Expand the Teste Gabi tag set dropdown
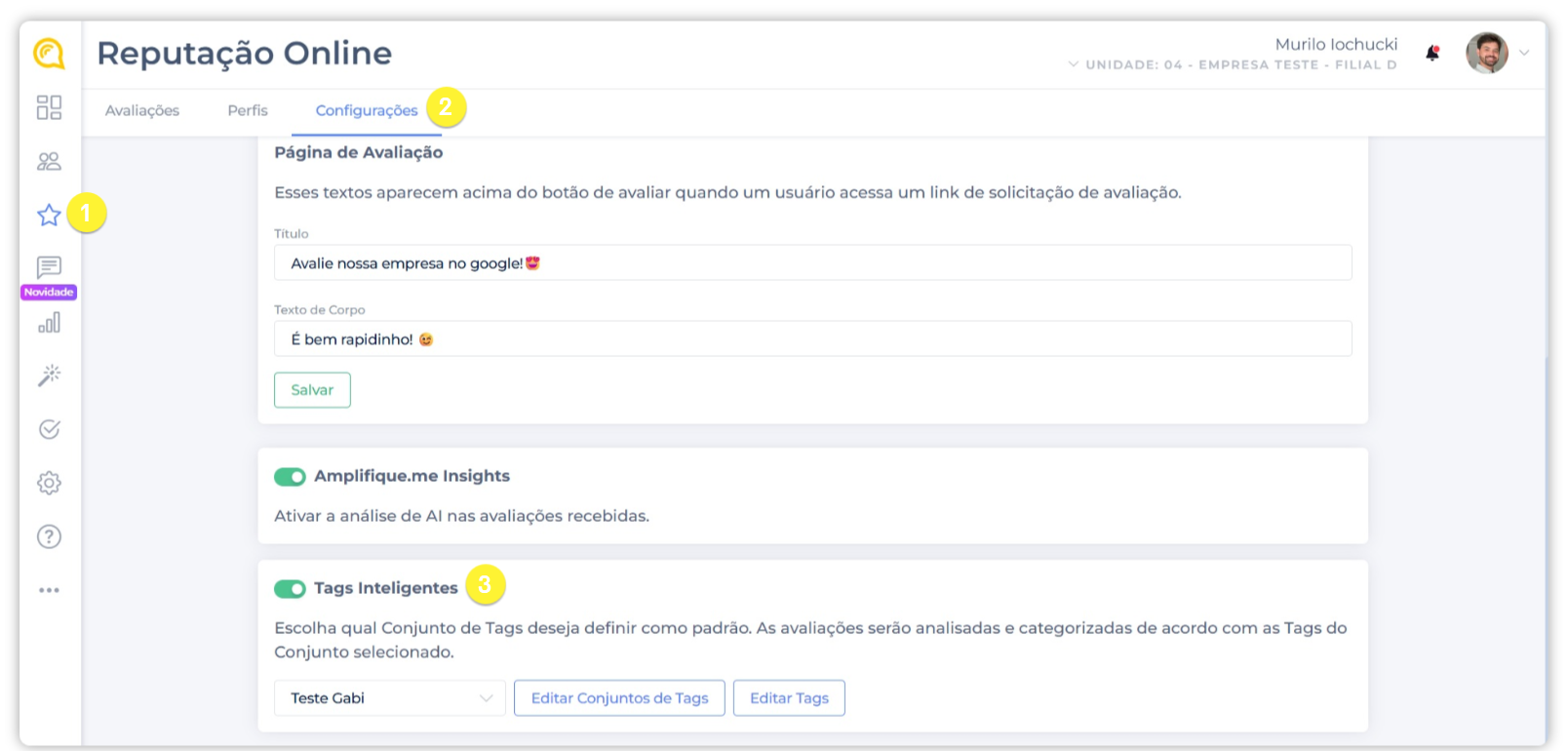Viewport: 1568px width, 751px height. 389,698
